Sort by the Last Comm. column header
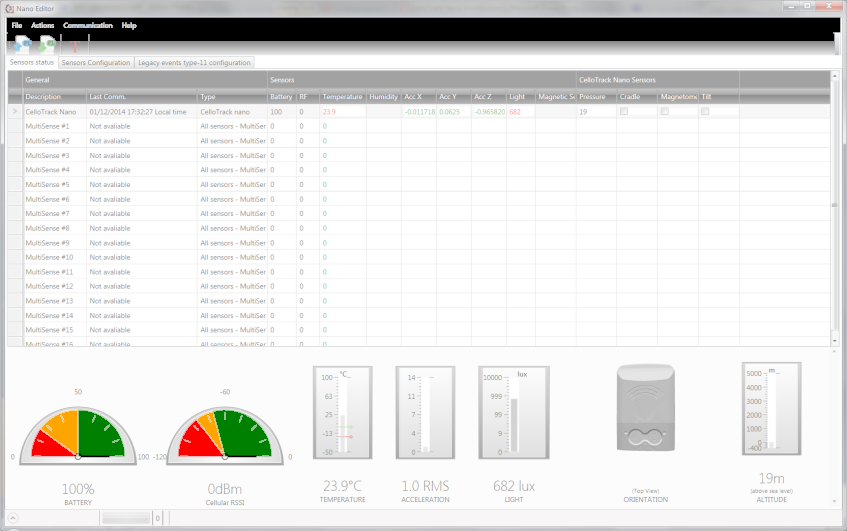 [142, 97]
